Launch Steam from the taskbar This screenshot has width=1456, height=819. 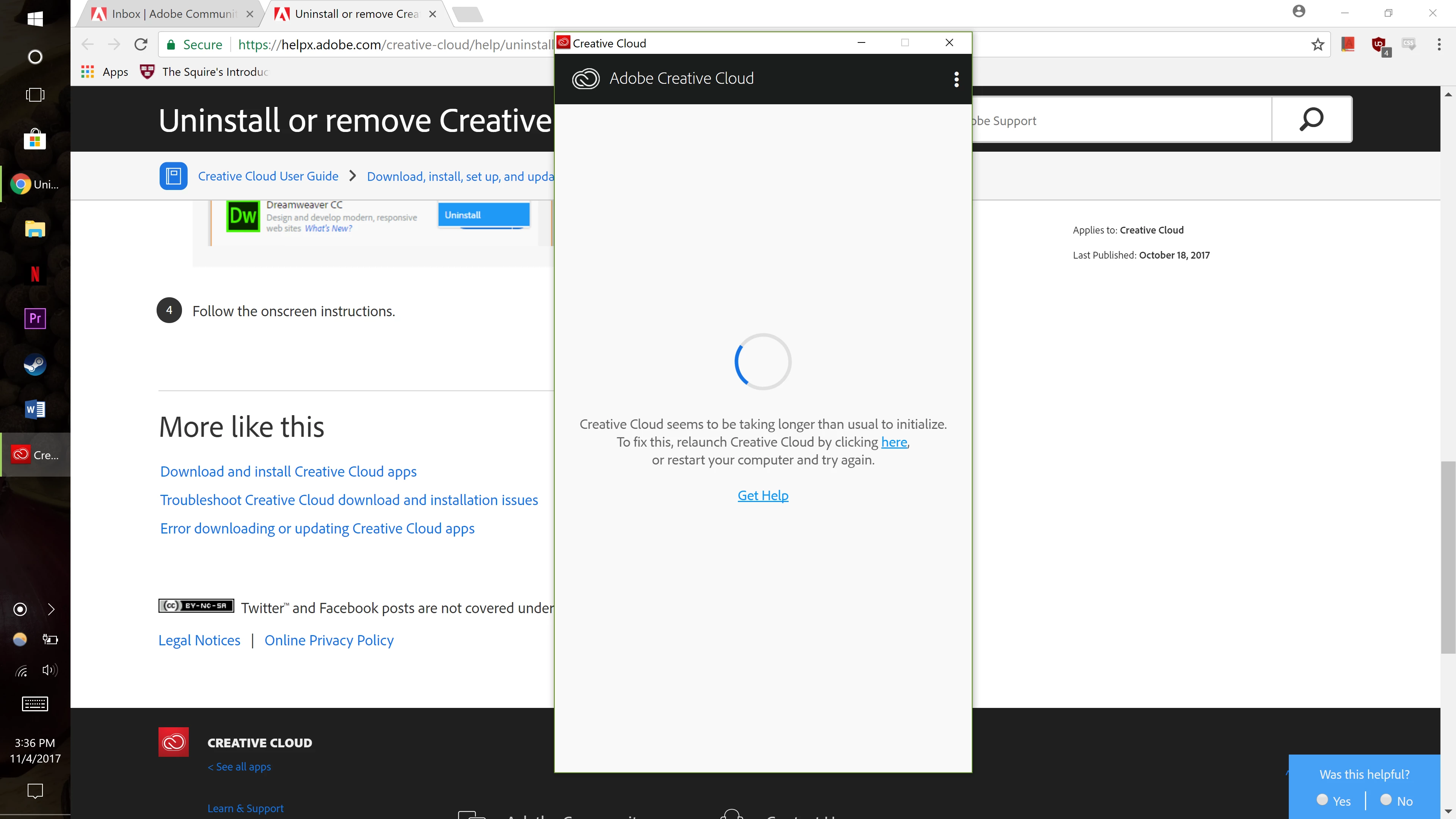(35, 364)
